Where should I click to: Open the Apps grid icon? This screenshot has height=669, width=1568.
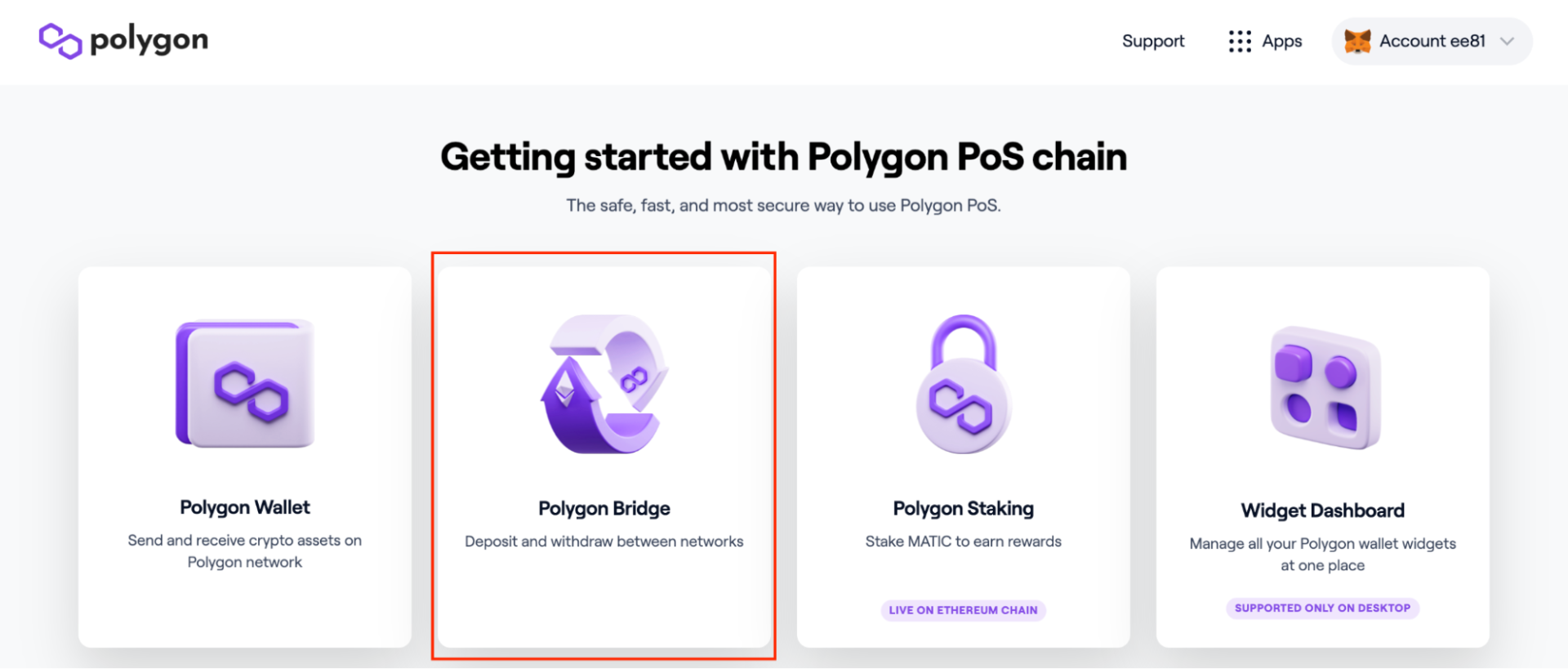1240,42
